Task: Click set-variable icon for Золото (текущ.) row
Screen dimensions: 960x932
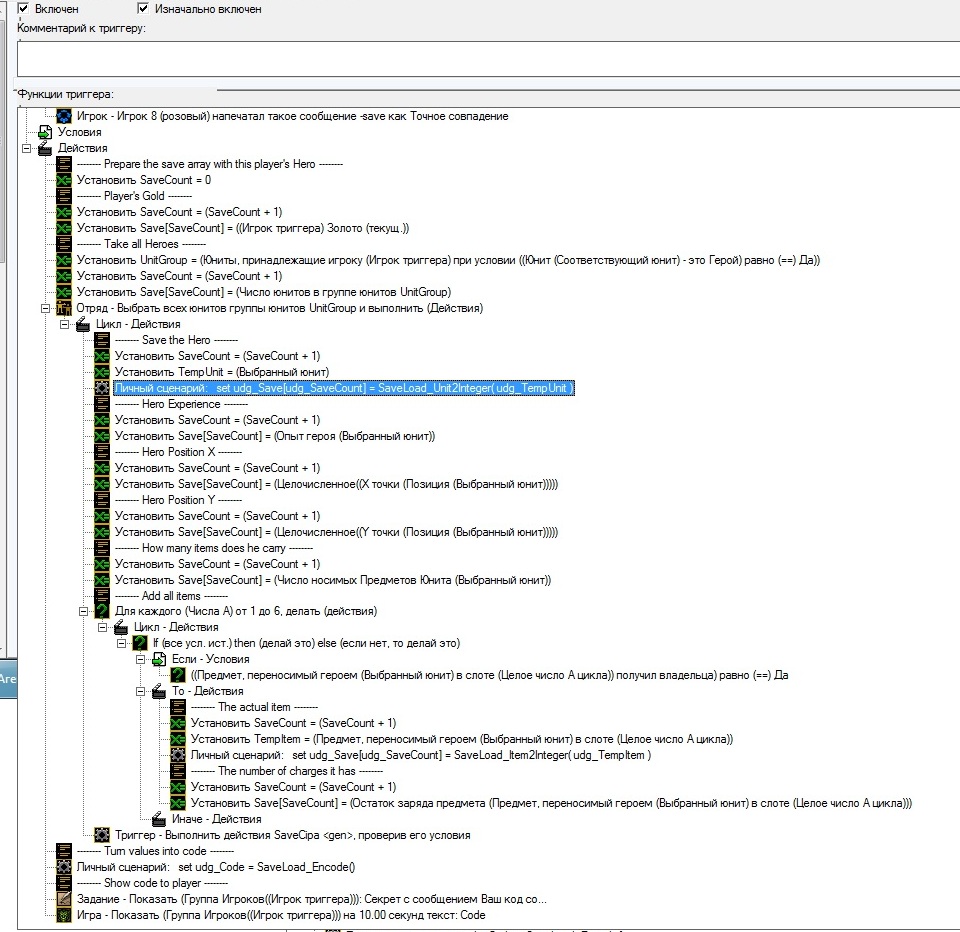Action: [64, 228]
